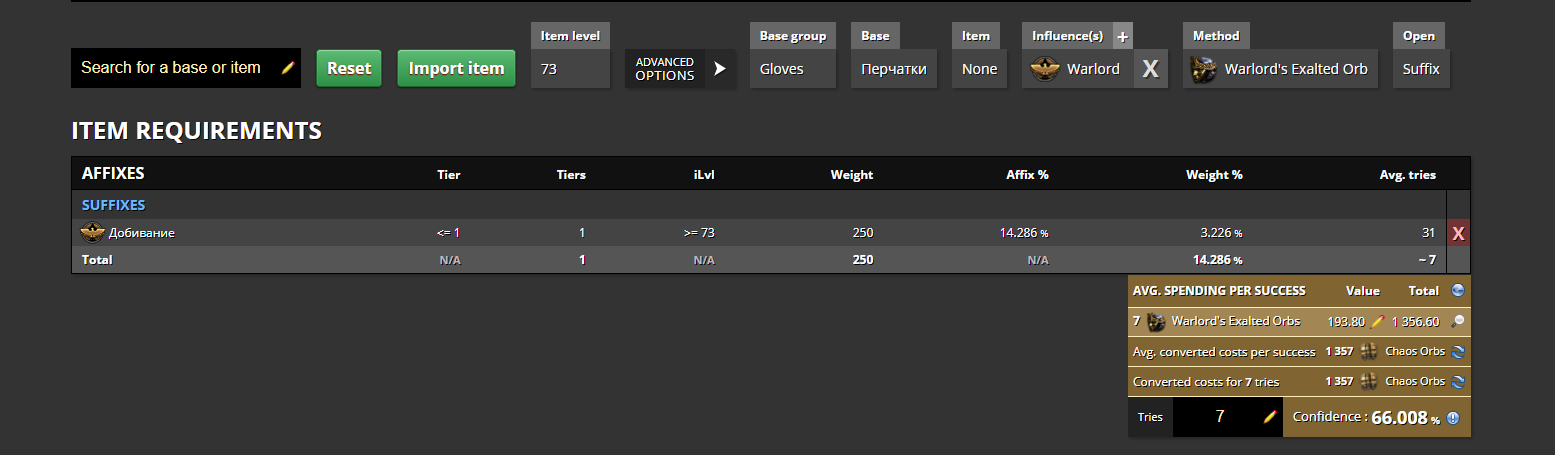1555x455 pixels.
Task: Click the Import item button
Action: click(456, 69)
